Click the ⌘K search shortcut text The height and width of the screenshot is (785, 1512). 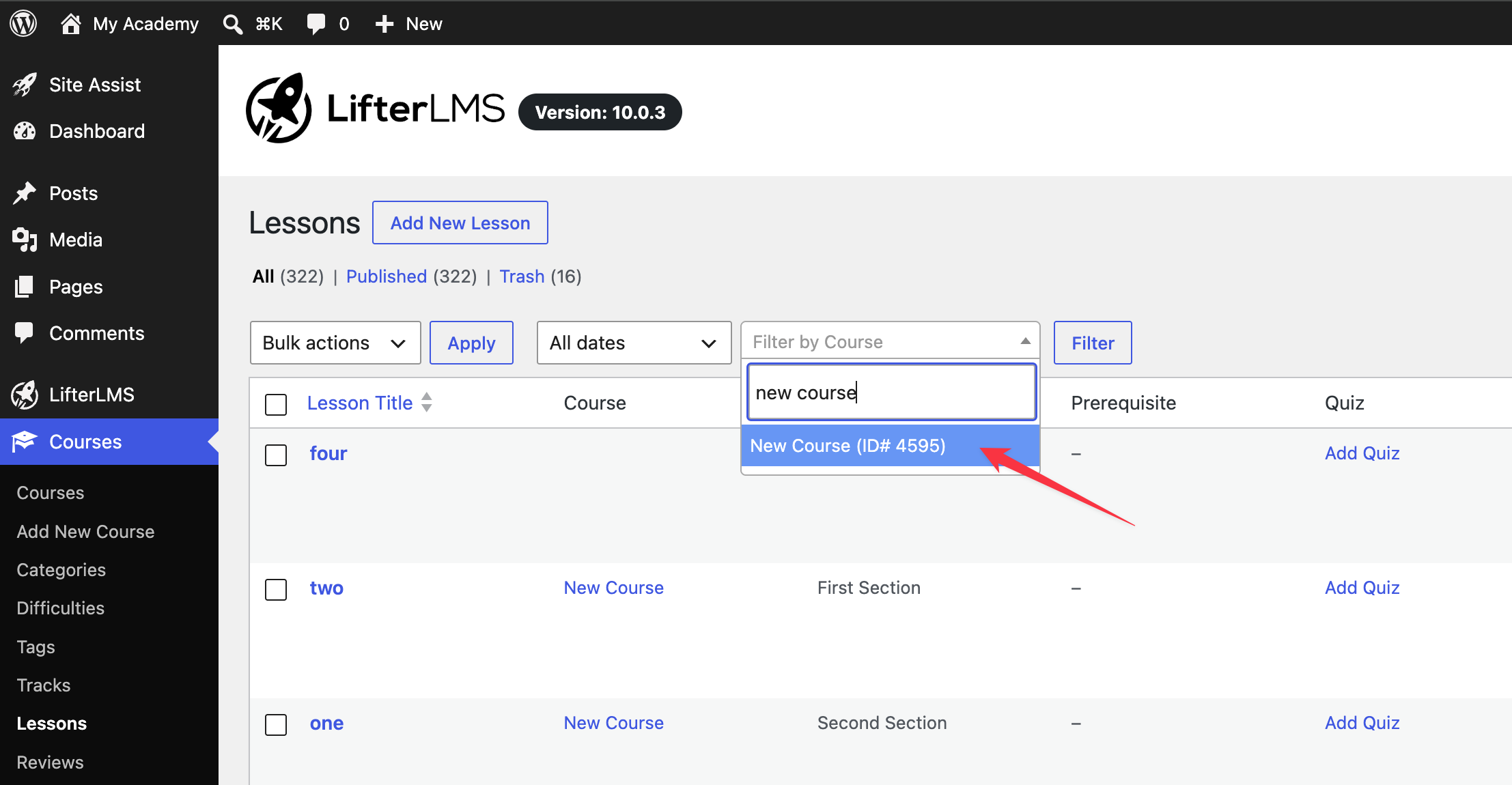click(269, 24)
